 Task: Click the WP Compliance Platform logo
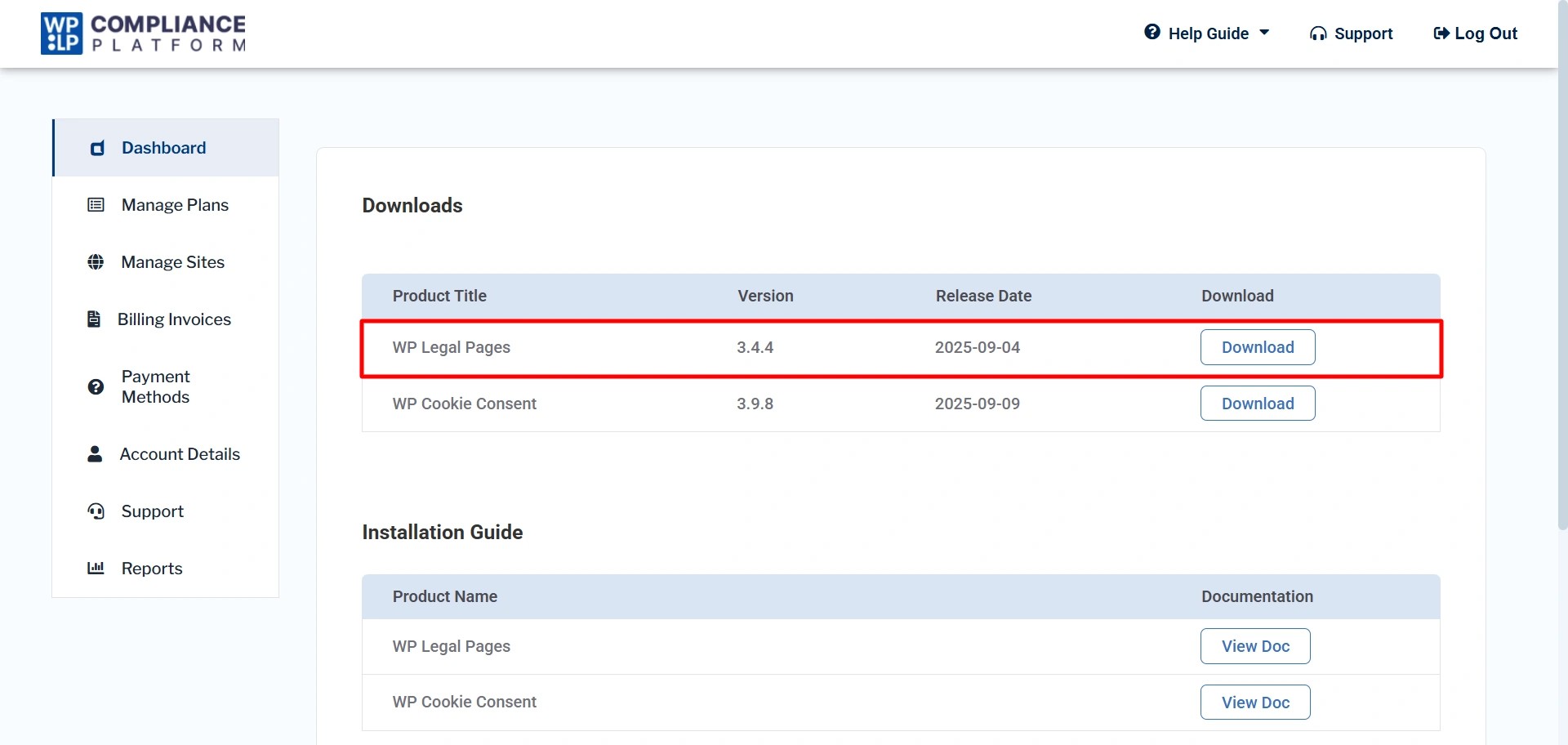coord(143,33)
